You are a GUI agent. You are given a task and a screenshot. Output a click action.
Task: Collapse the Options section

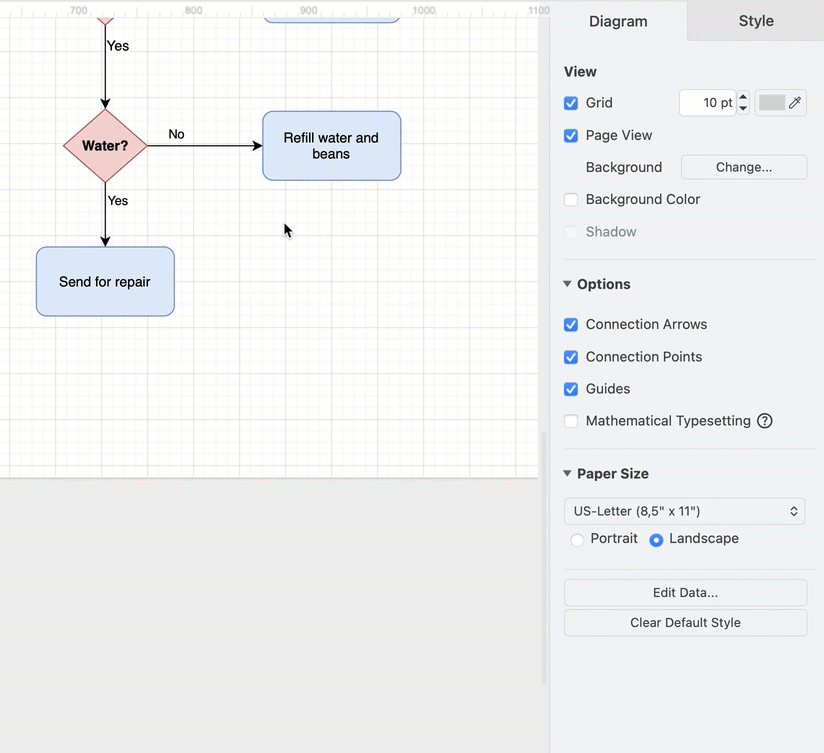click(x=567, y=284)
